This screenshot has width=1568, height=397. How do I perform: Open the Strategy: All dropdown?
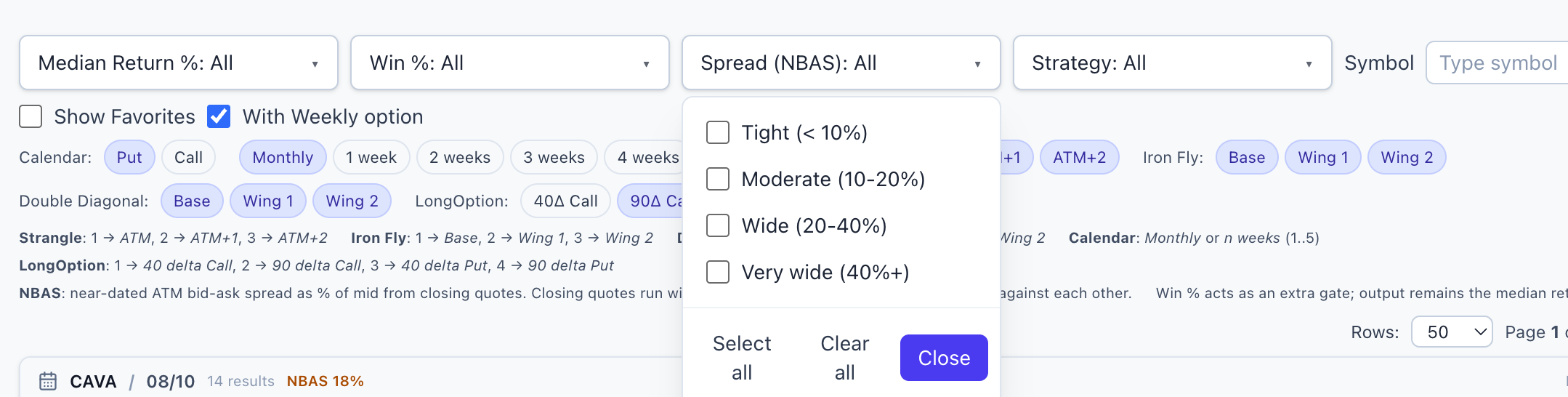[x=1173, y=63]
